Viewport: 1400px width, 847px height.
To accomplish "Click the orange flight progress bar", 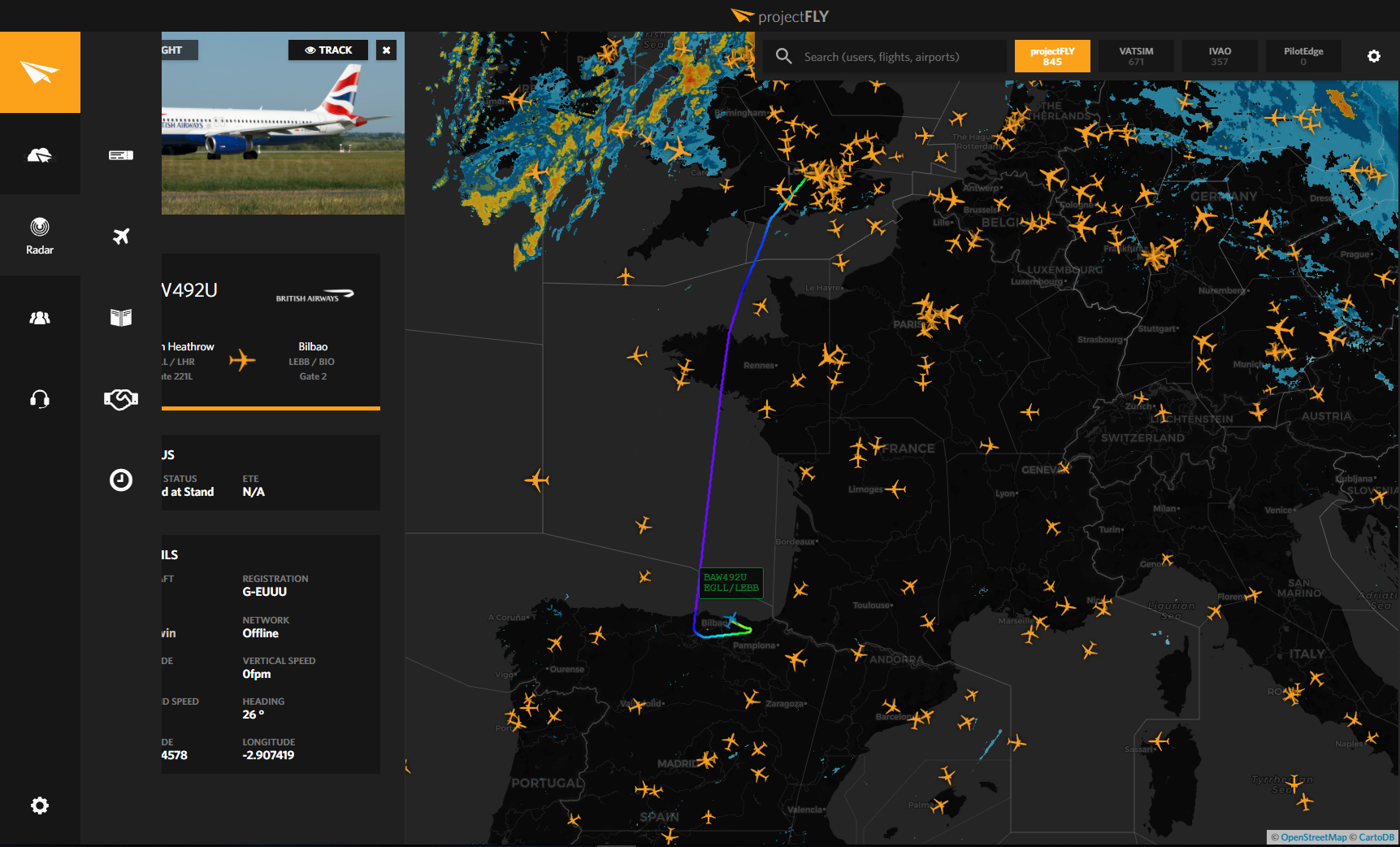I will [x=271, y=408].
